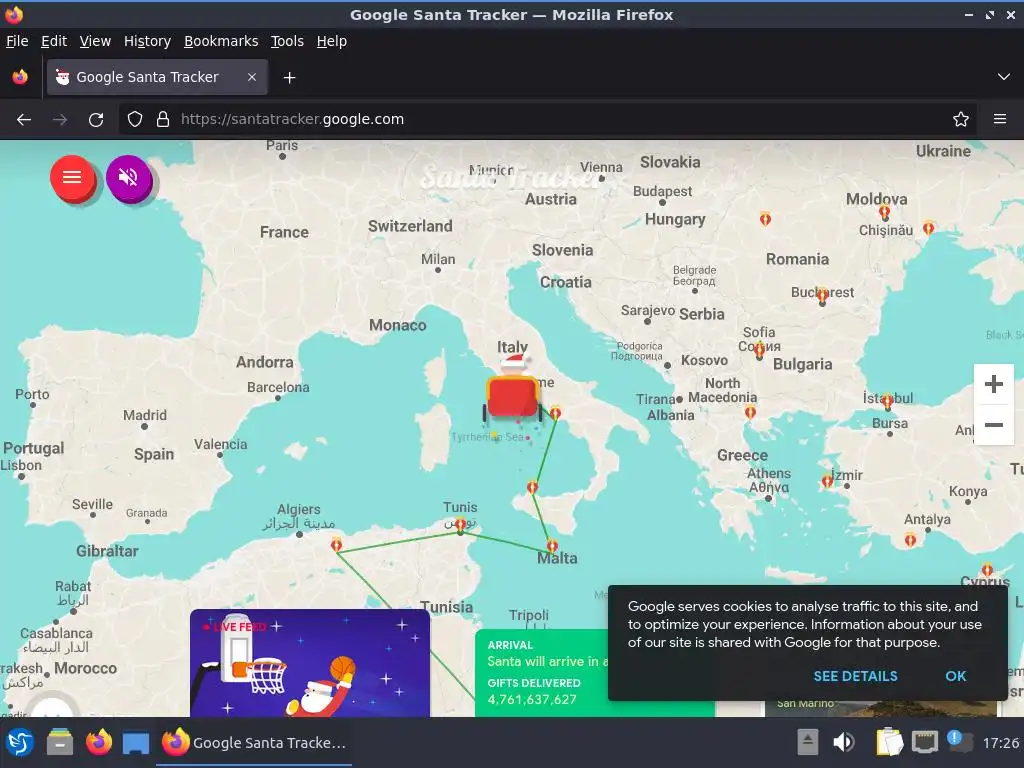Open the Edit menu

[x=54, y=41]
